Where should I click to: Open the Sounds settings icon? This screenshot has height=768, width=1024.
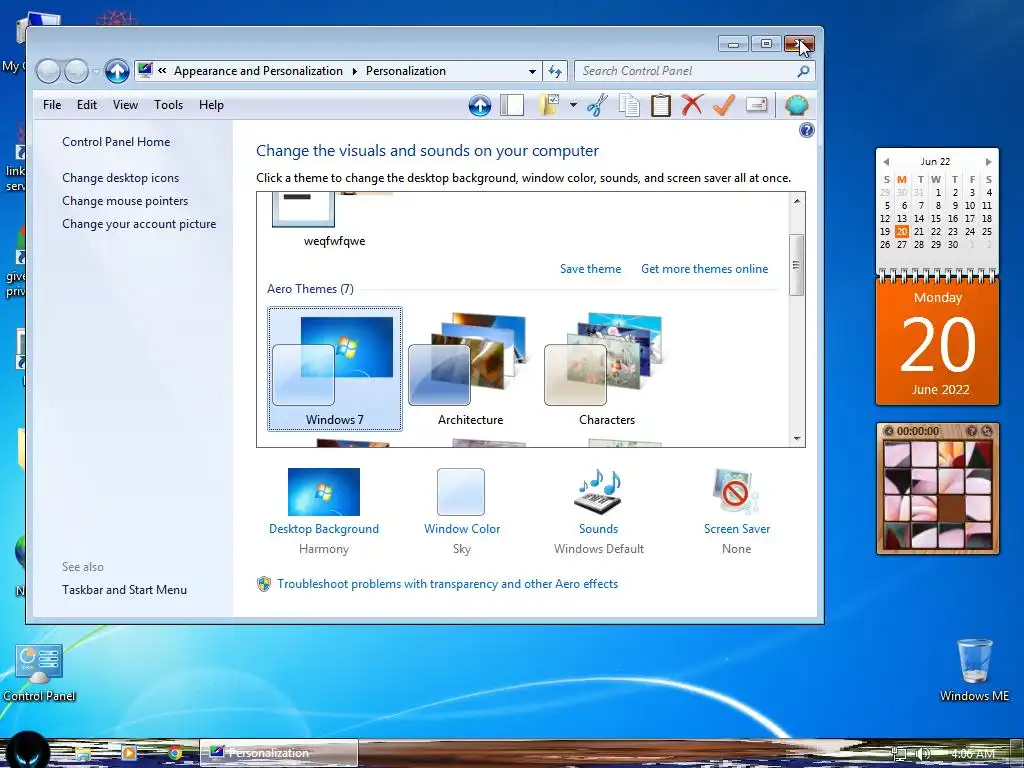tap(598, 492)
